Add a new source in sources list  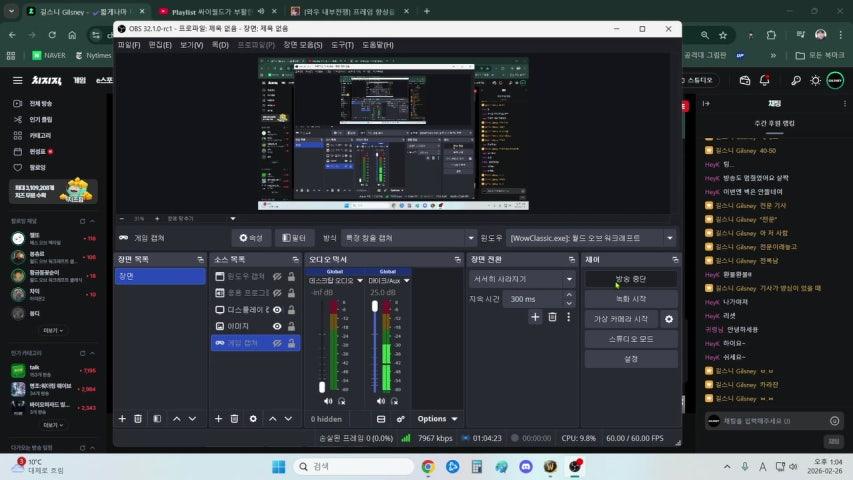(219, 419)
